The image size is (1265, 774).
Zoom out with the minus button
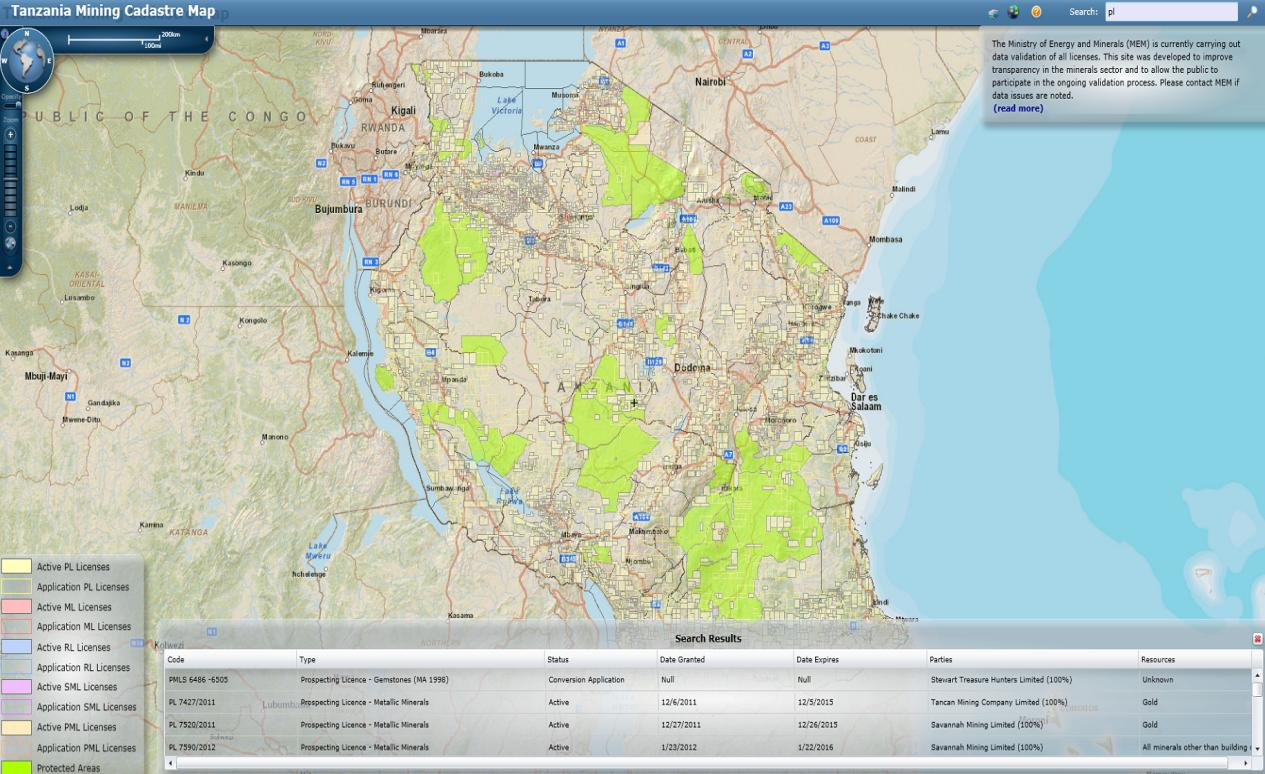pyautogui.click(x=10, y=225)
